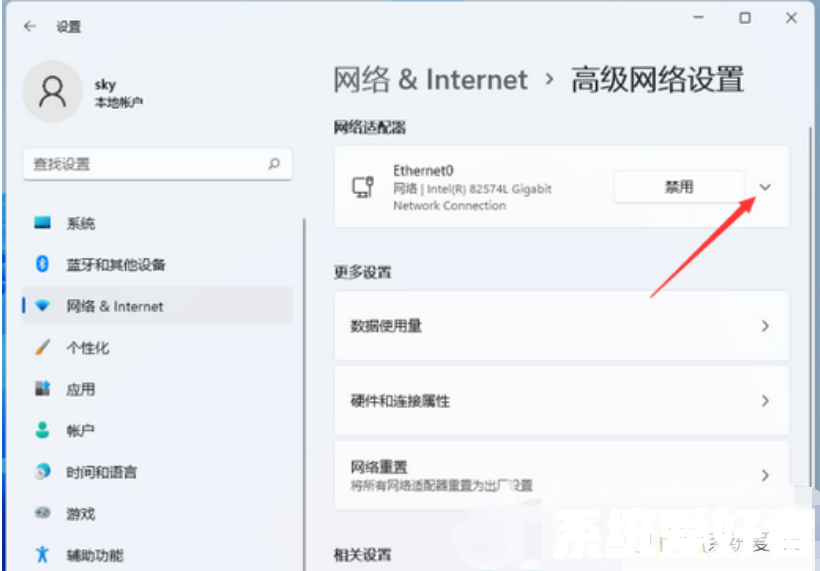Click the search magnifier icon
Screen dimensions: 820x571
pos(274,164)
